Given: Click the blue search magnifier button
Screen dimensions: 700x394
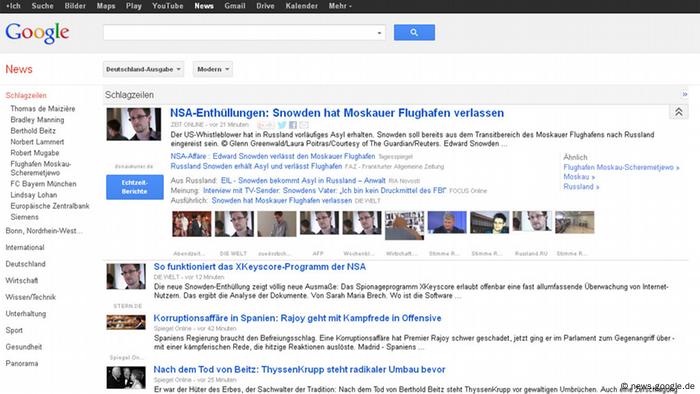Looking at the screenshot, I should coord(414,33).
